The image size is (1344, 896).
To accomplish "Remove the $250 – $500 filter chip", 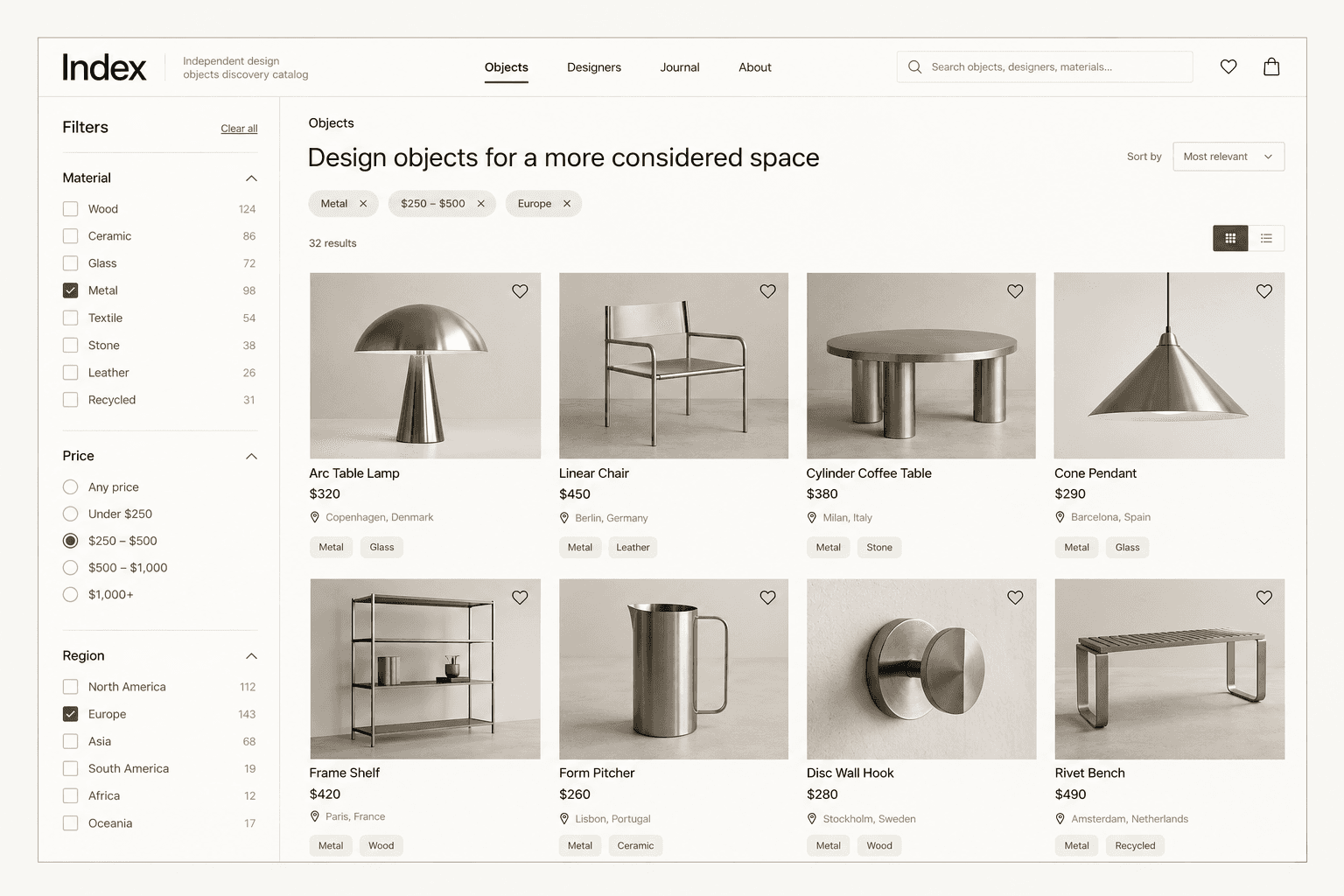I will tap(480, 204).
